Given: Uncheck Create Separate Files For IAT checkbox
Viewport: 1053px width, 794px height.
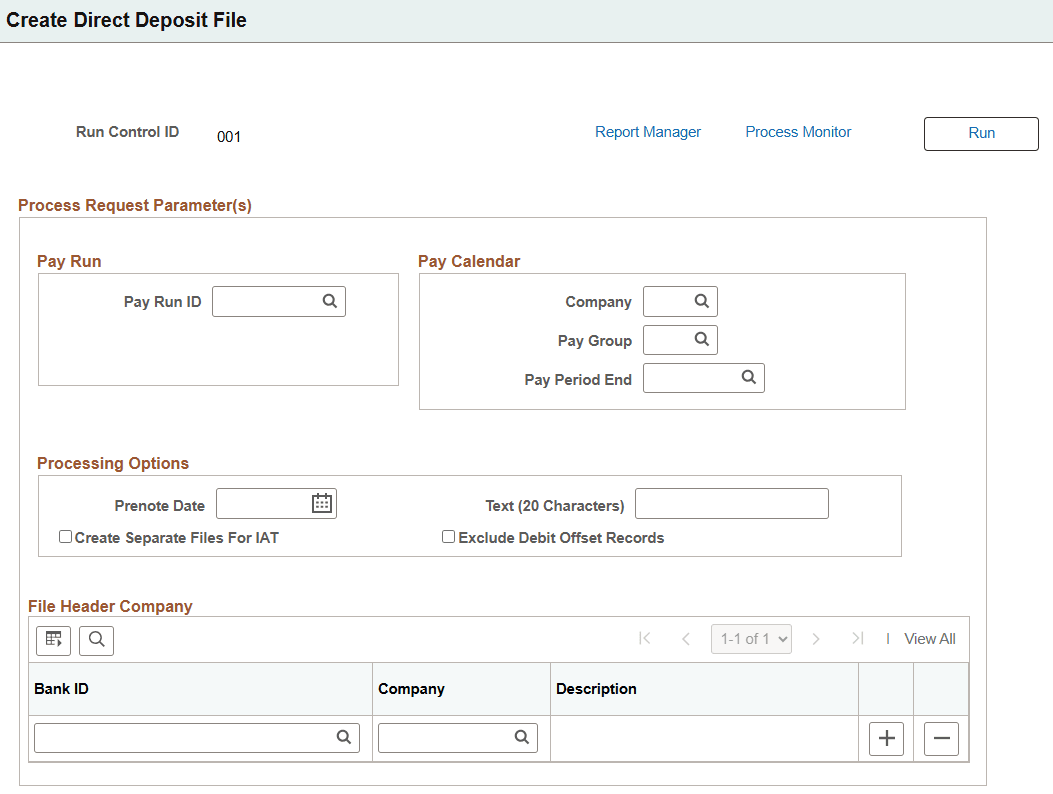Looking at the screenshot, I should (x=65, y=537).
